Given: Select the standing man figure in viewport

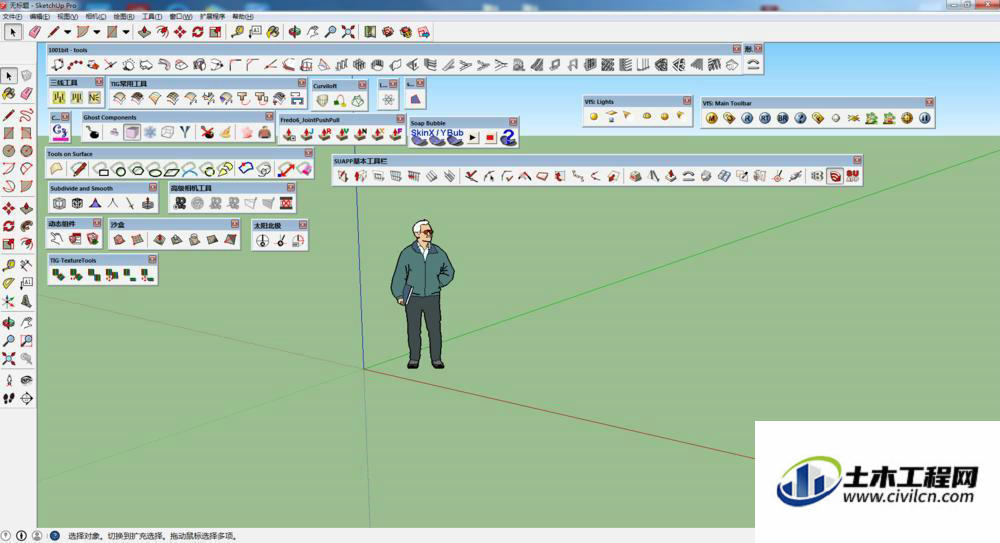Looking at the screenshot, I should tap(422, 294).
